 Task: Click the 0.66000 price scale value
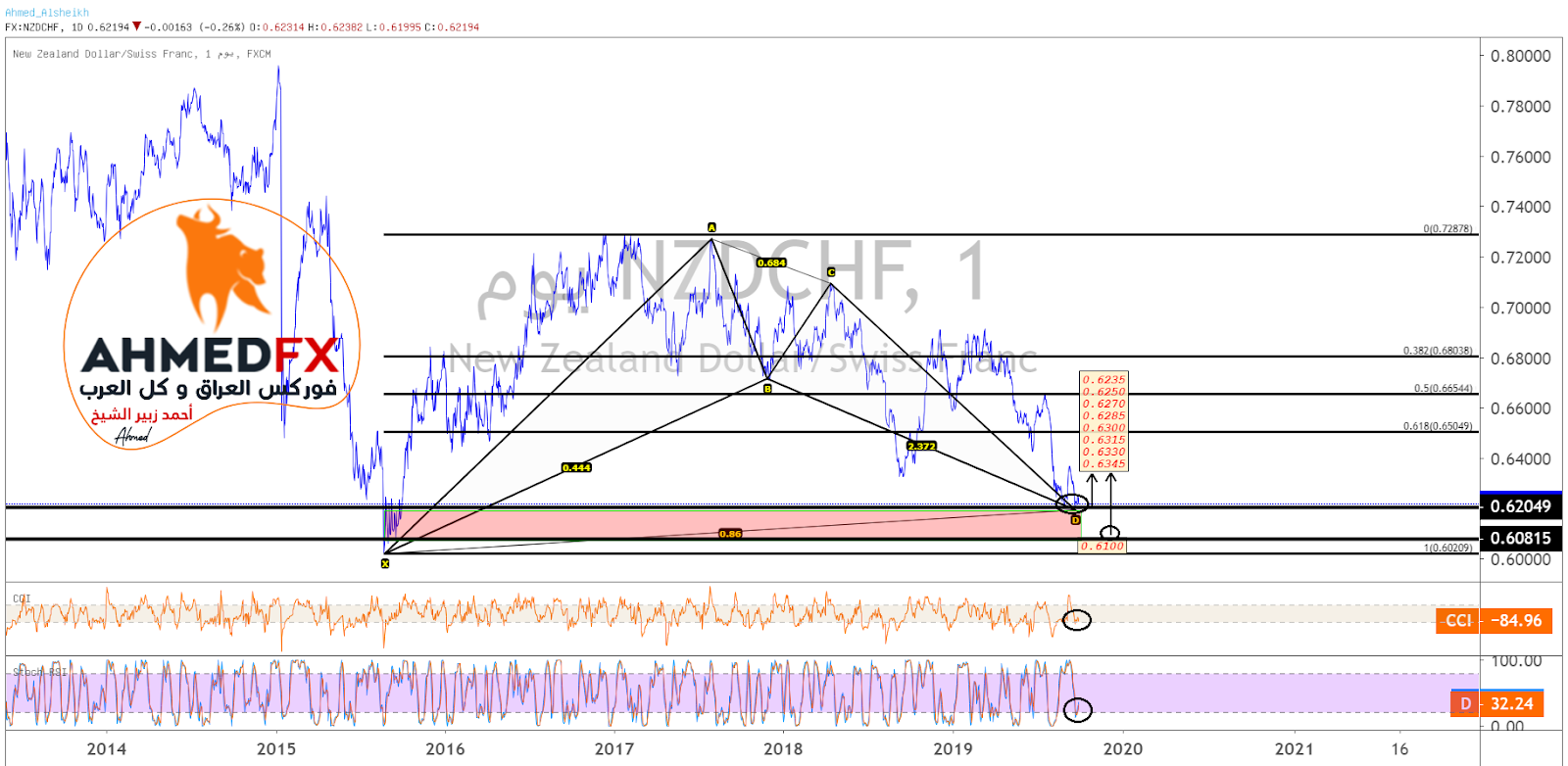pyautogui.click(x=1521, y=408)
